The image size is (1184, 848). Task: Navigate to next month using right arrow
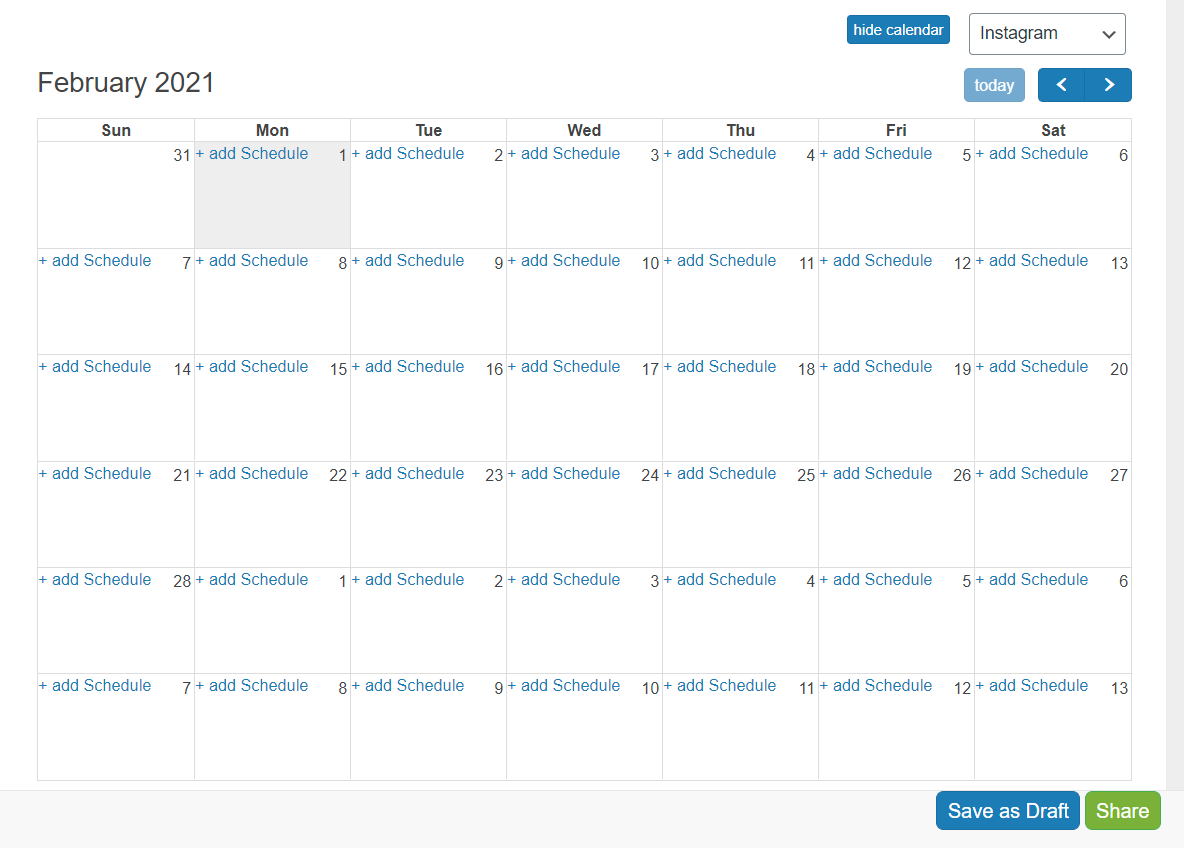point(1109,85)
